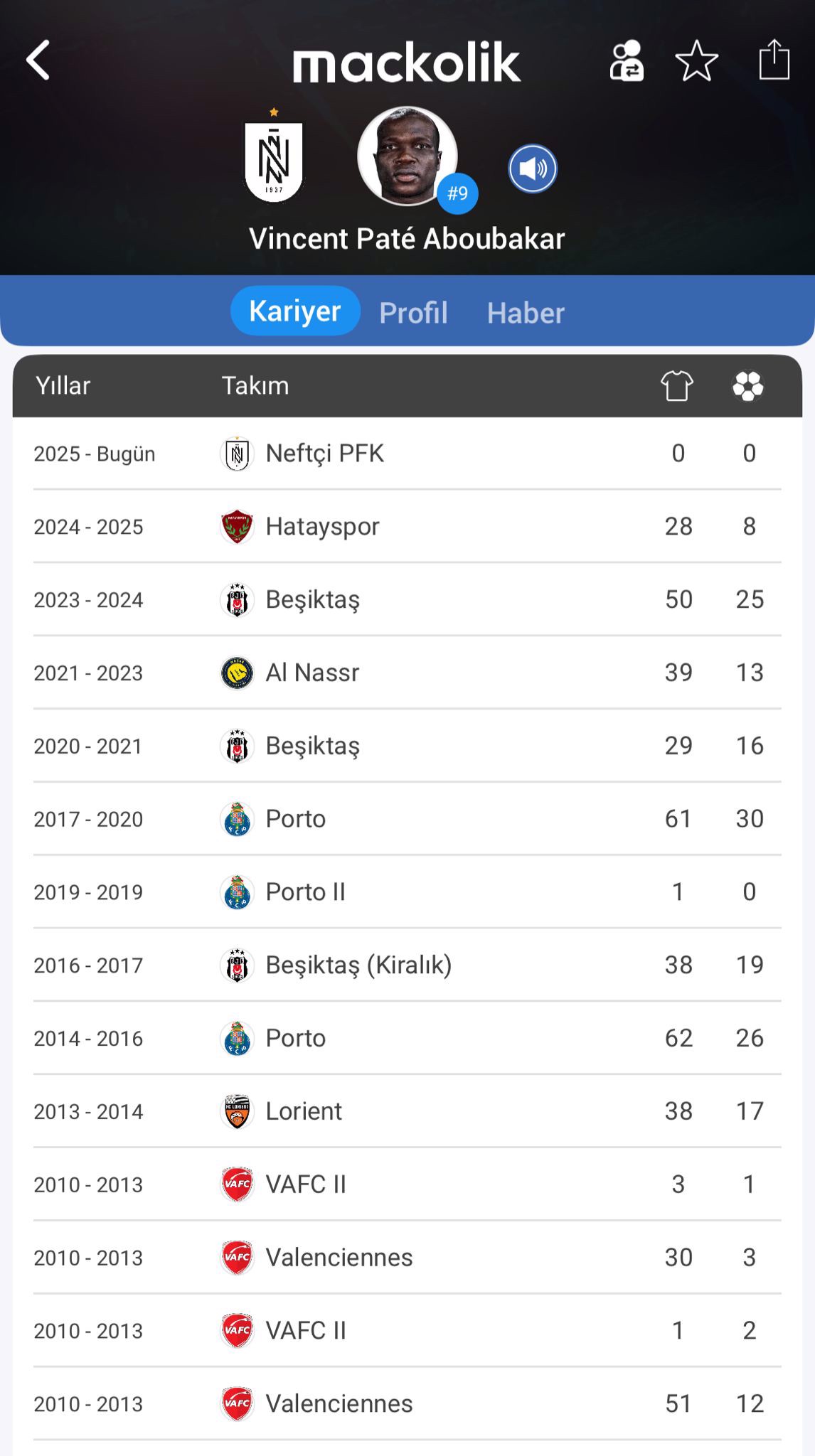Tap the football goals column icon

[x=748, y=386]
